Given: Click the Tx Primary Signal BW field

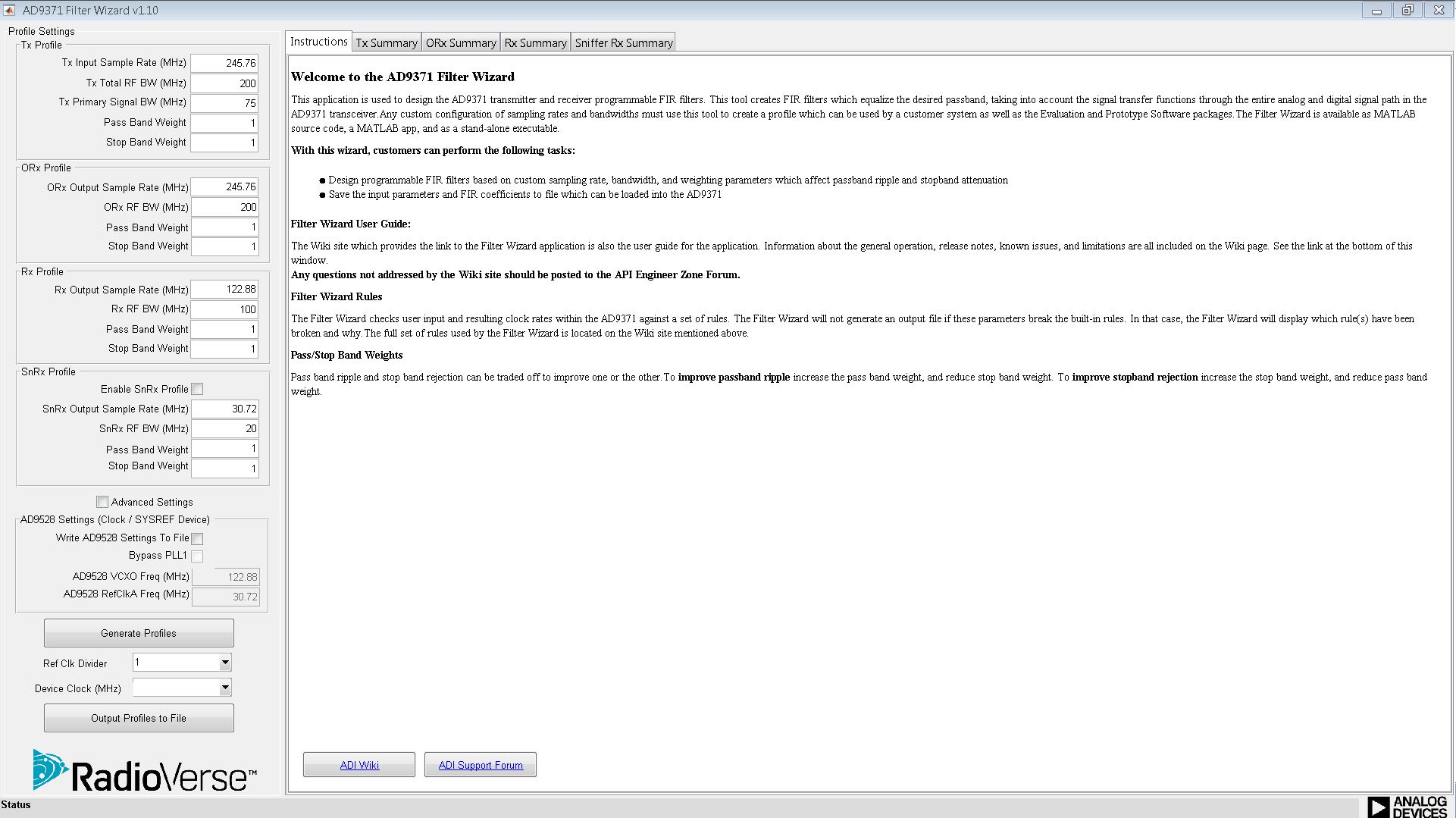Looking at the screenshot, I should [x=224, y=103].
